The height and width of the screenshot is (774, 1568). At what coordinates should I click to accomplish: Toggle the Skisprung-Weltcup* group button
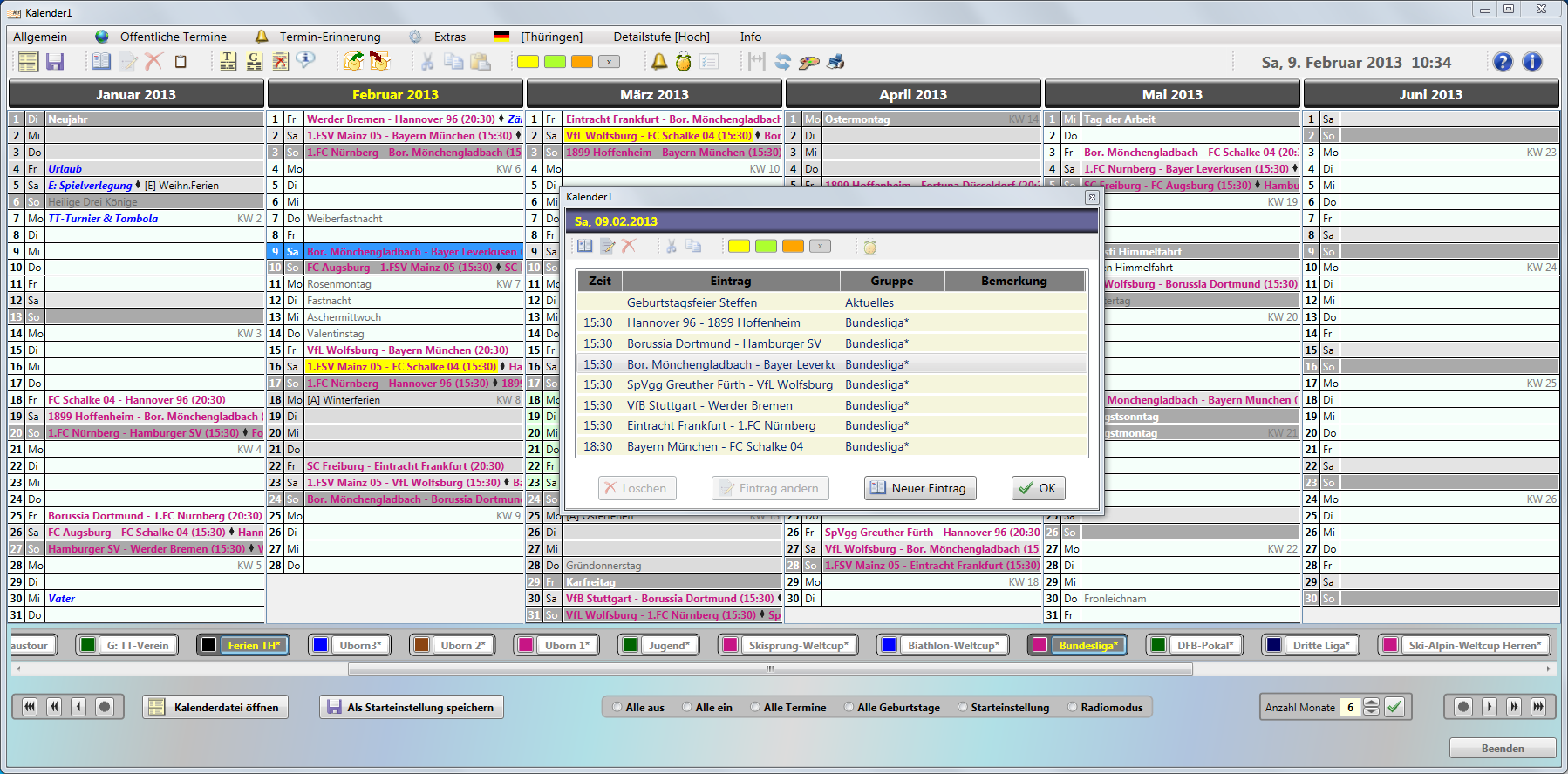[x=788, y=645]
